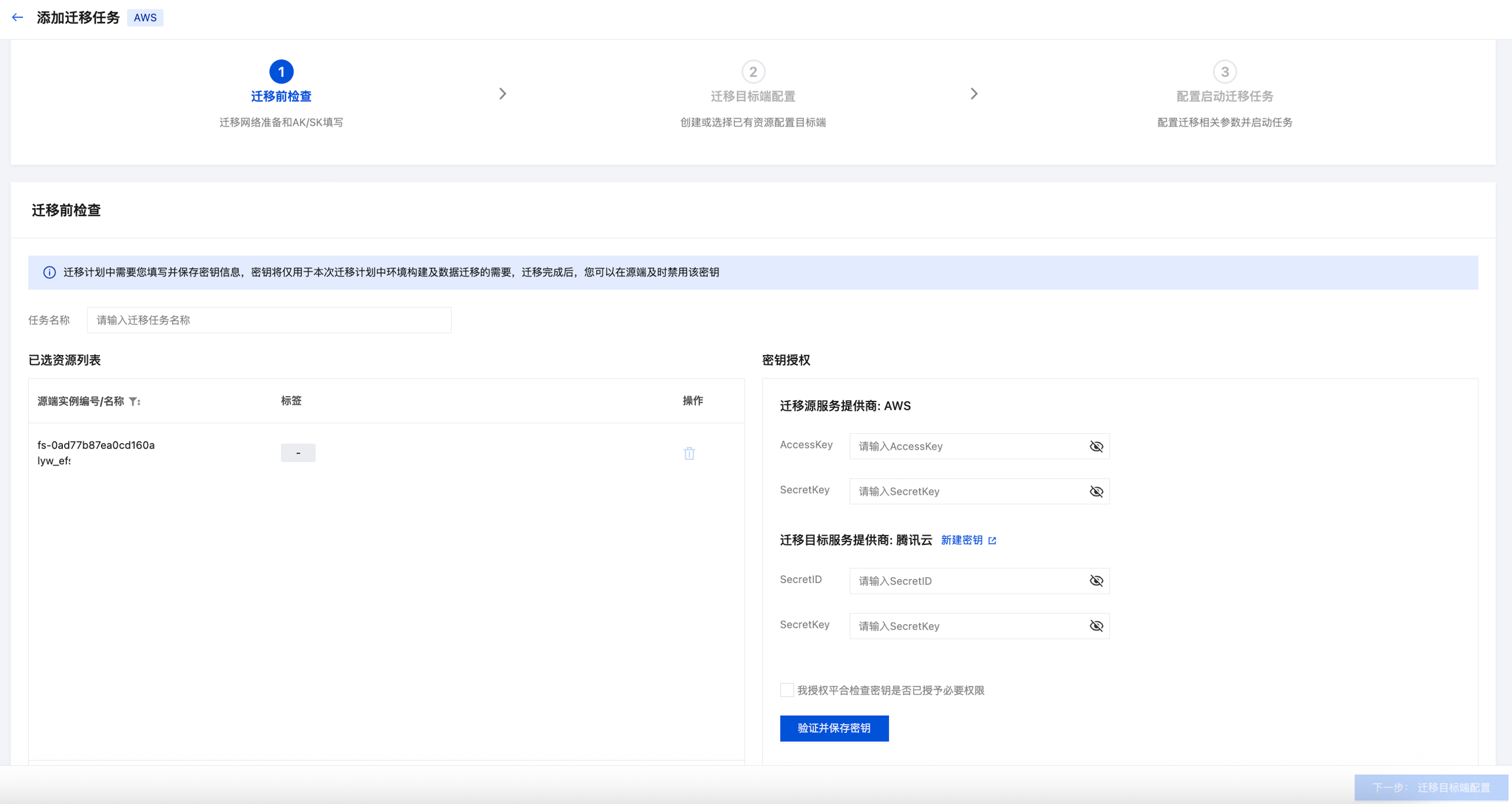Click step 1 circle icon 迁移前检查

(x=281, y=72)
